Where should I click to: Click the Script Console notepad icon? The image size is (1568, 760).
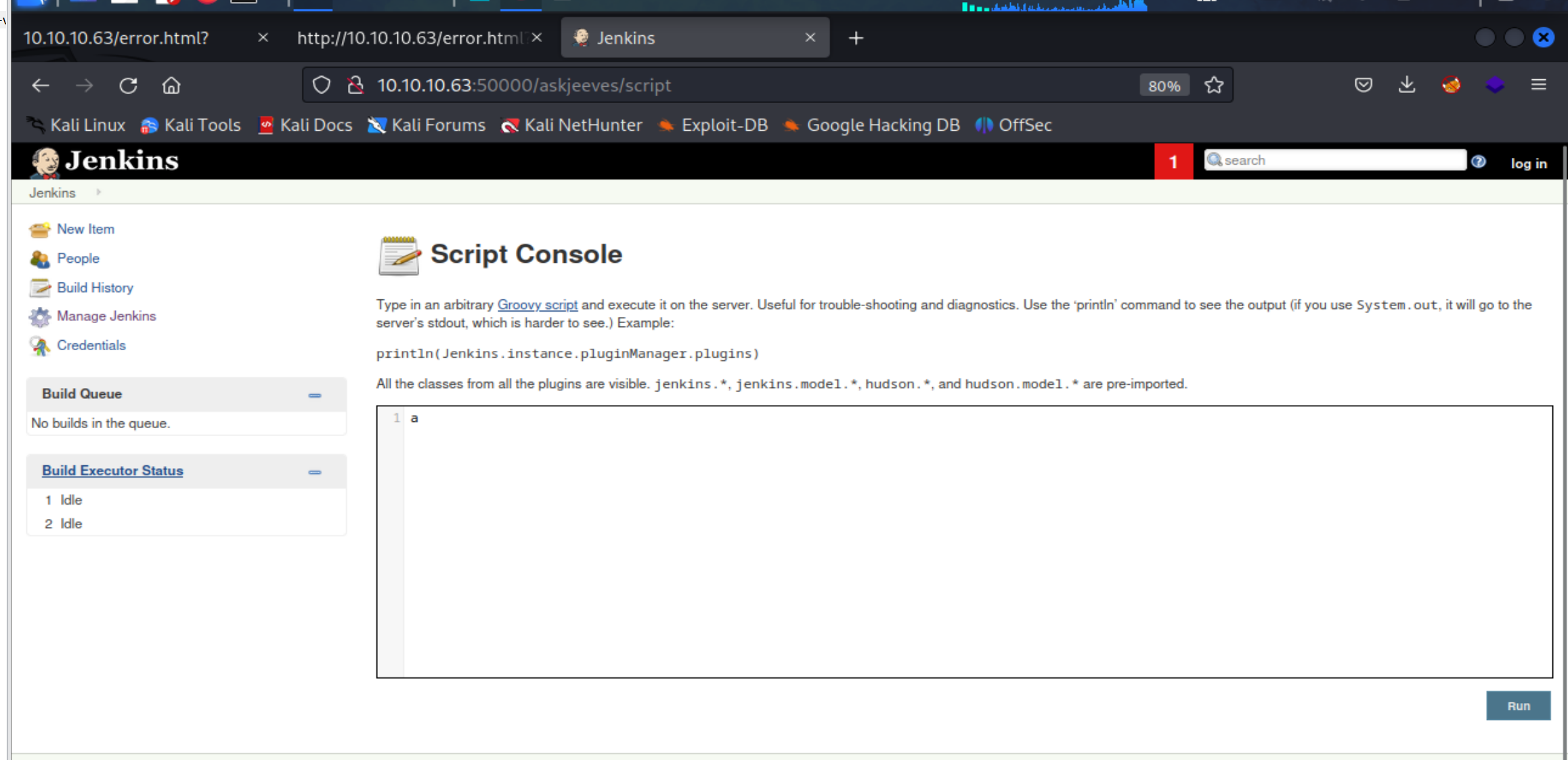click(x=399, y=255)
